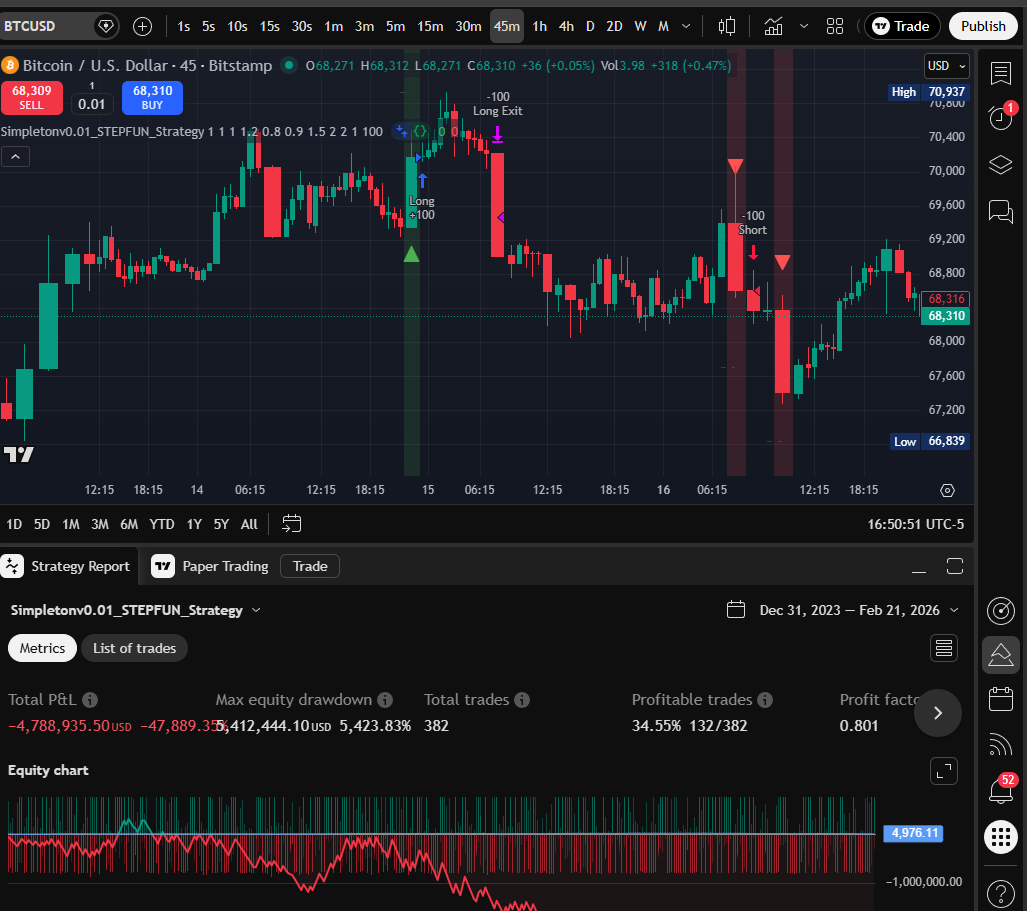Select the candlestick chart style icon

[727, 25]
